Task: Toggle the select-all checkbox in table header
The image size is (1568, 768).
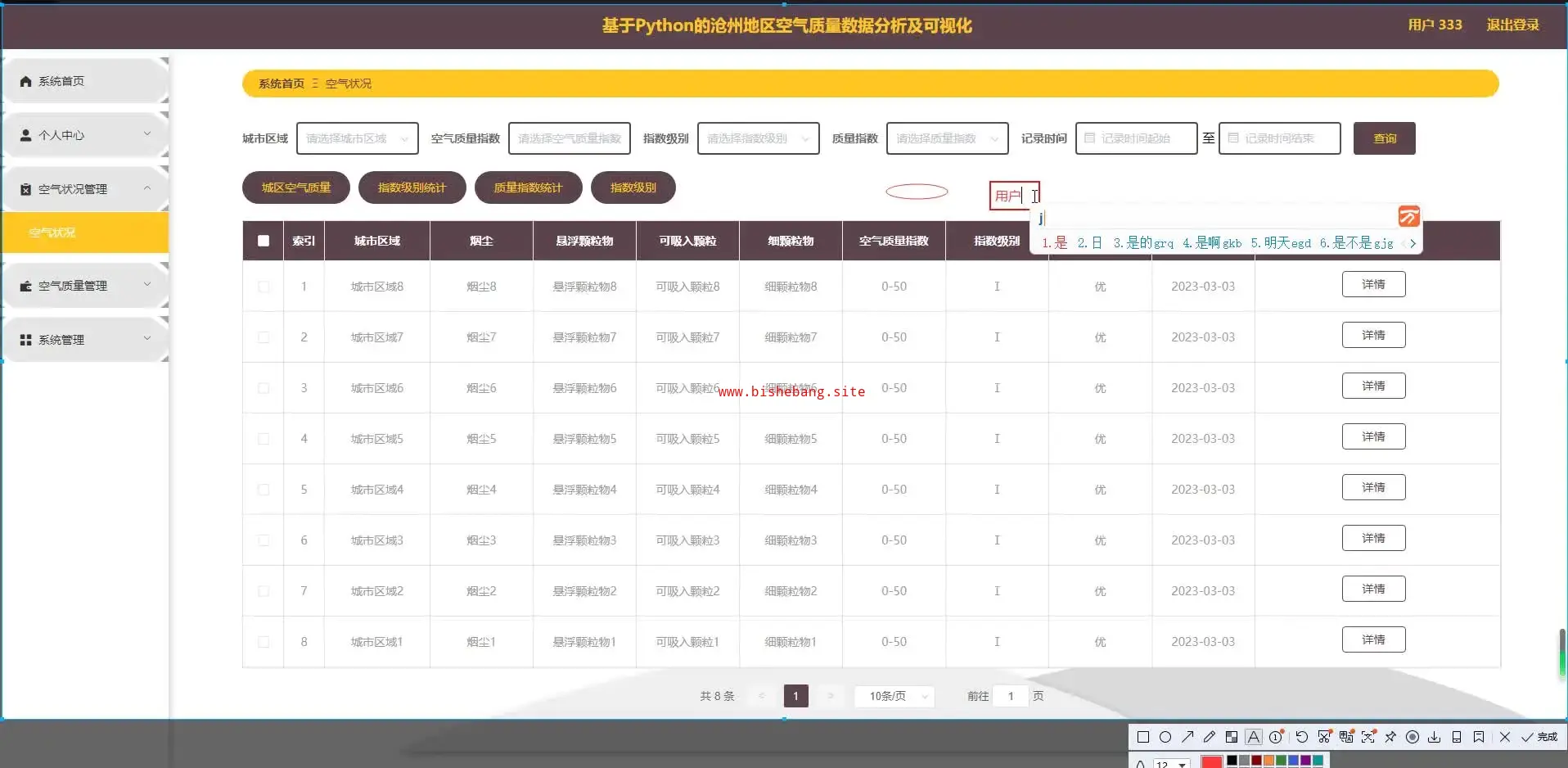Action: click(264, 241)
